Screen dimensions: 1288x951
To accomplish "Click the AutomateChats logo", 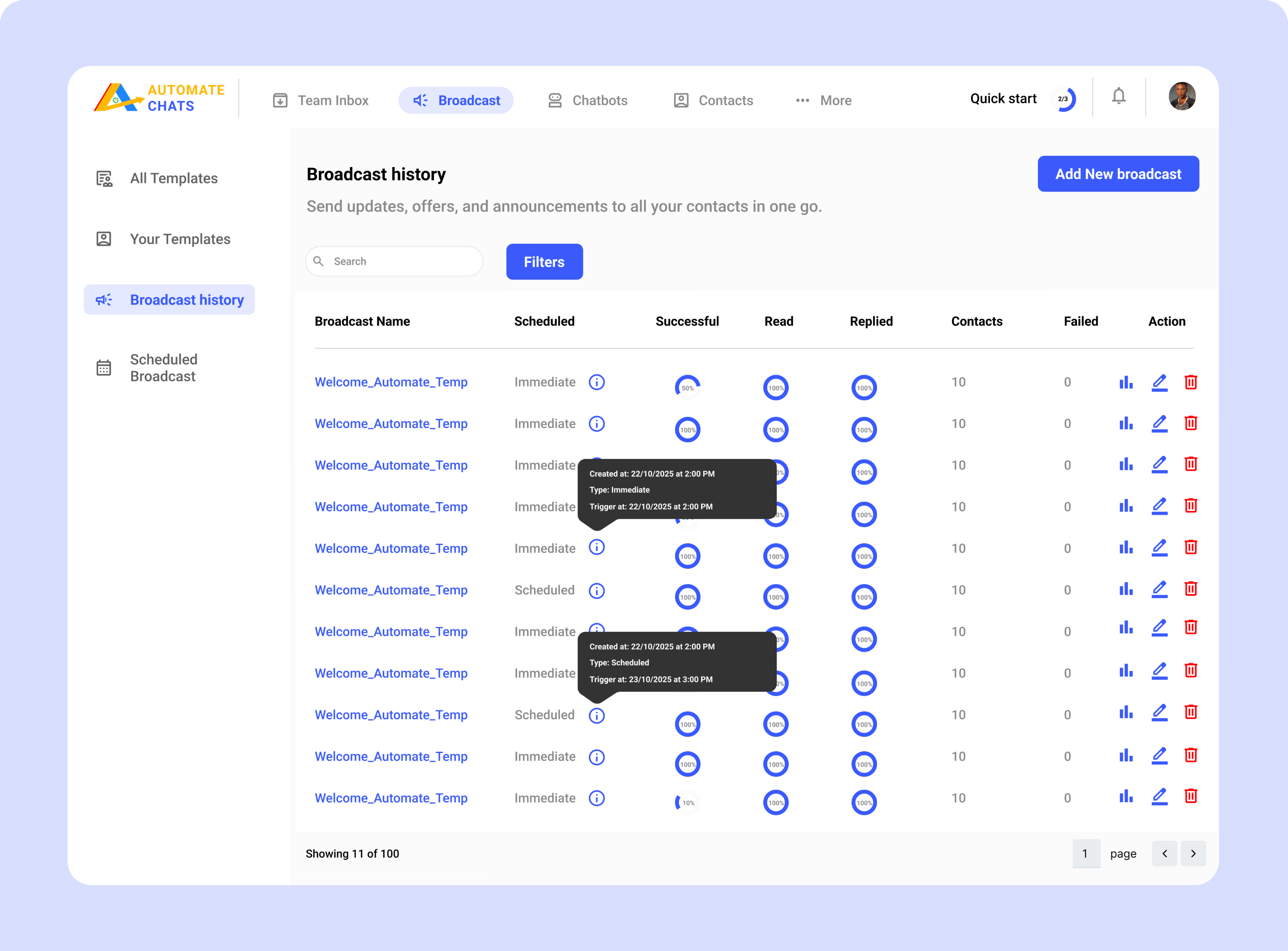I will tap(159, 98).
